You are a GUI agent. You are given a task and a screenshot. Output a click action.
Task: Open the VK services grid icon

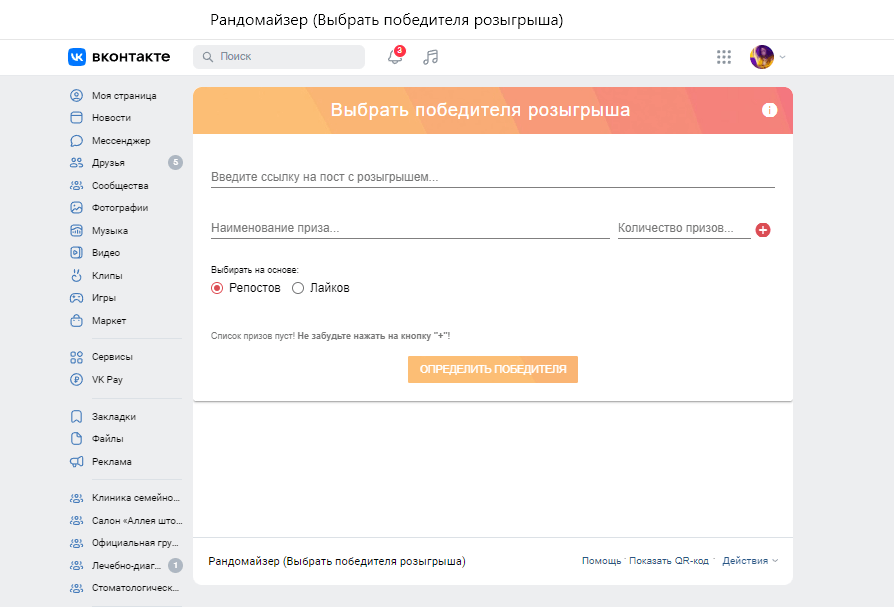coord(724,57)
